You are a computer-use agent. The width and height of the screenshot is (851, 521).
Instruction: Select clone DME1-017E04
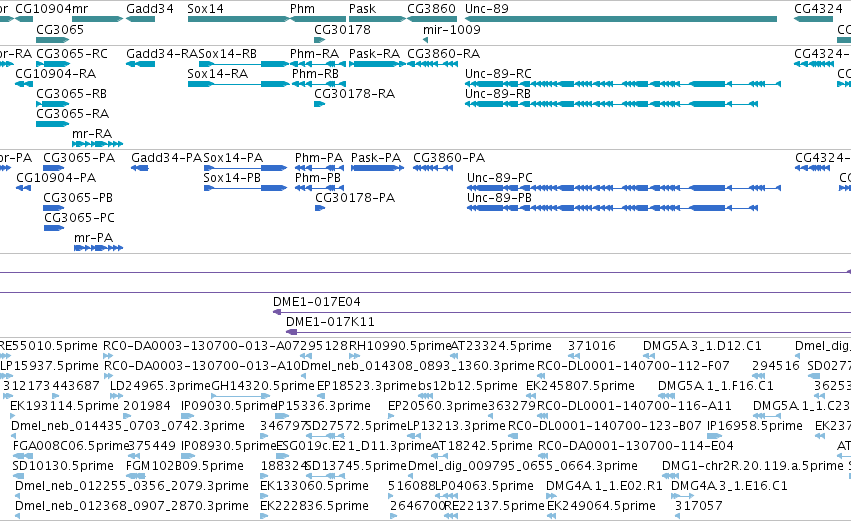pos(562,312)
